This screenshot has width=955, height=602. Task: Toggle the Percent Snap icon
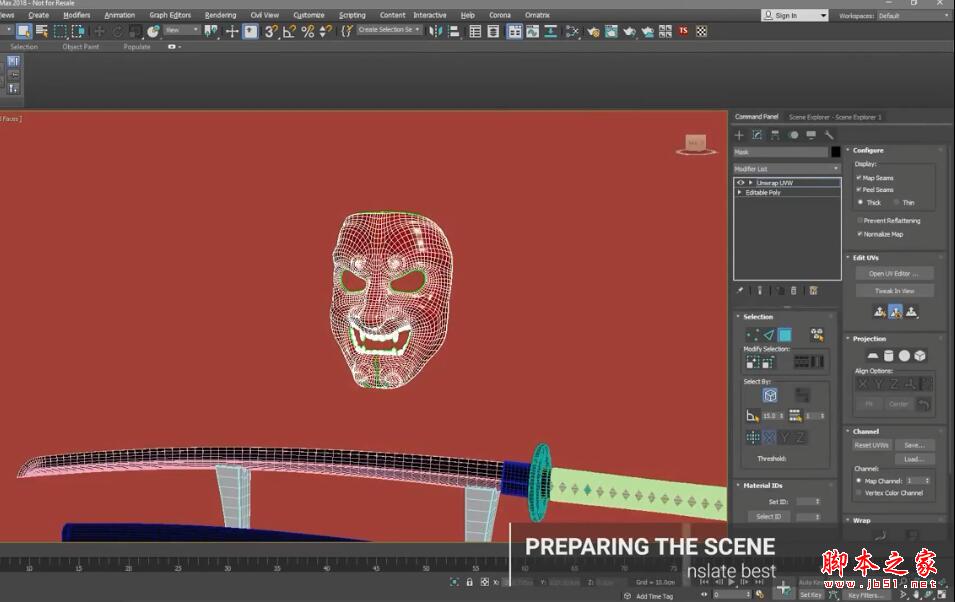(x=308, y=31)
